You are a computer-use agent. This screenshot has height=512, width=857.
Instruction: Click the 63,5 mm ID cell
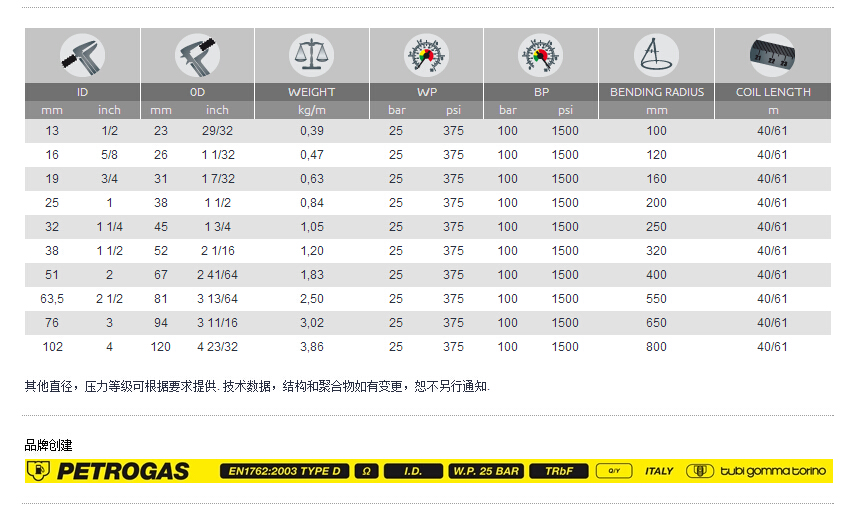coord(52,299)
